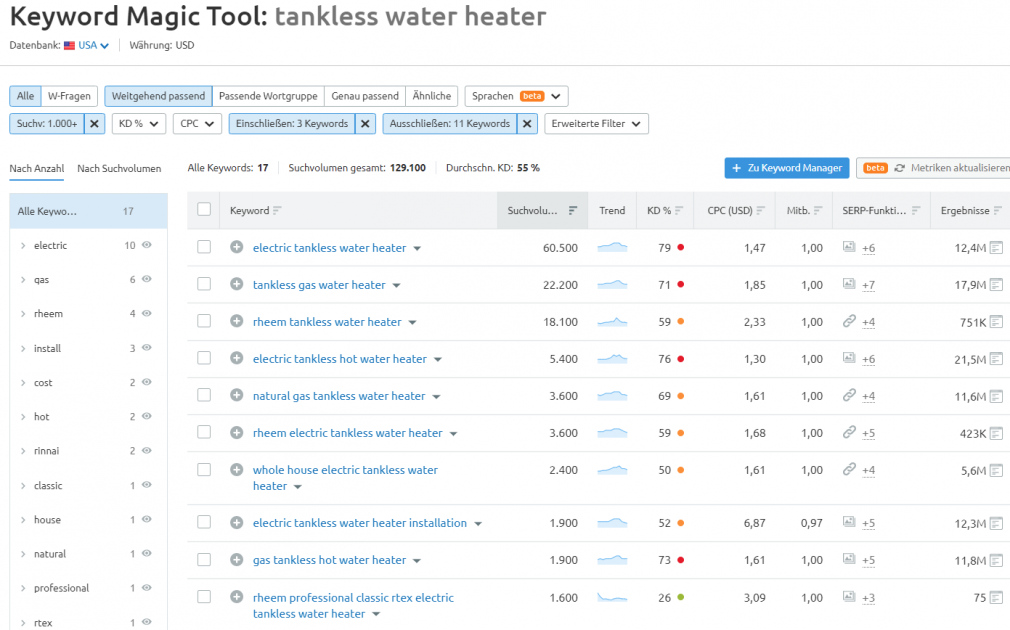The height and width of the screenshot is (630, 1010).
Task: Add 'electric tankless water heater' via plus icon
Action: 236,247
